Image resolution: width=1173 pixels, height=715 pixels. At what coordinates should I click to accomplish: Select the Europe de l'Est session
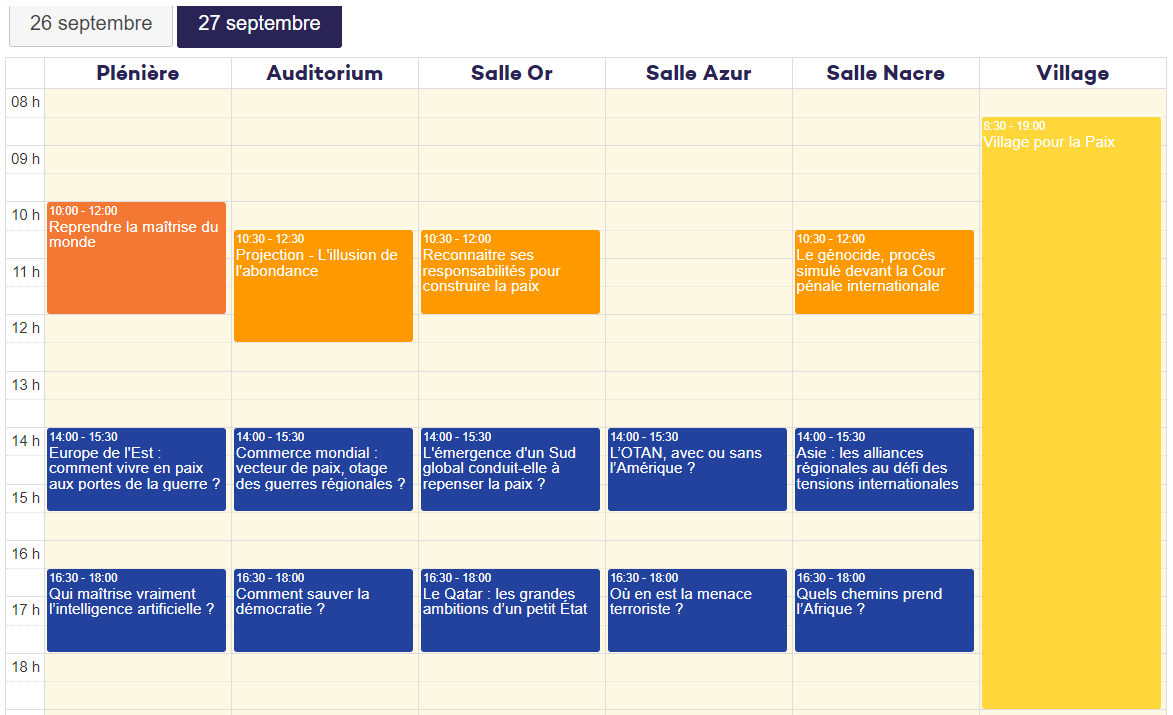pos(136,469)
